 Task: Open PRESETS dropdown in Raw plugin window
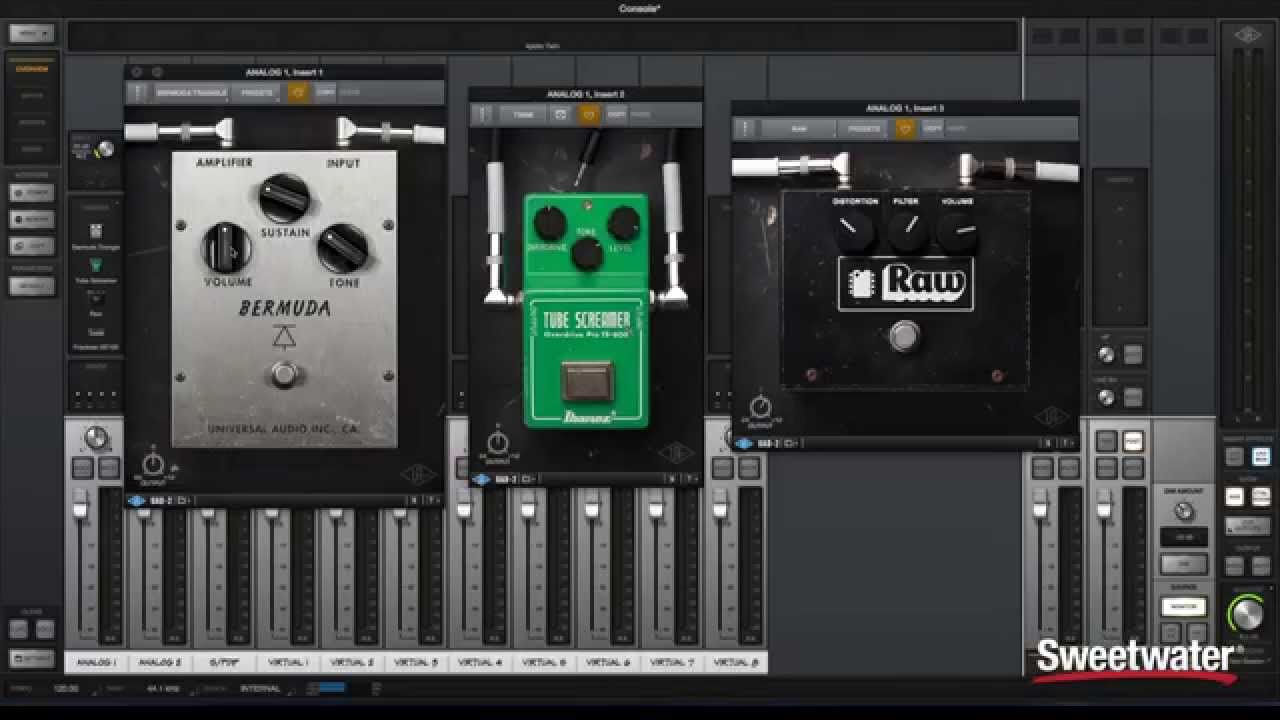[865, 128]
